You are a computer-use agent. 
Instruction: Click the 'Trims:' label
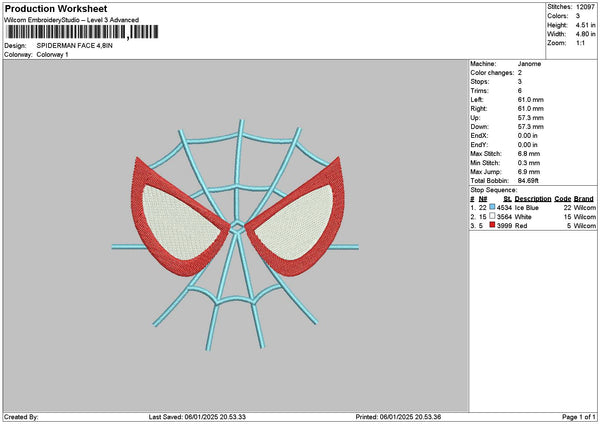point(479,91)
